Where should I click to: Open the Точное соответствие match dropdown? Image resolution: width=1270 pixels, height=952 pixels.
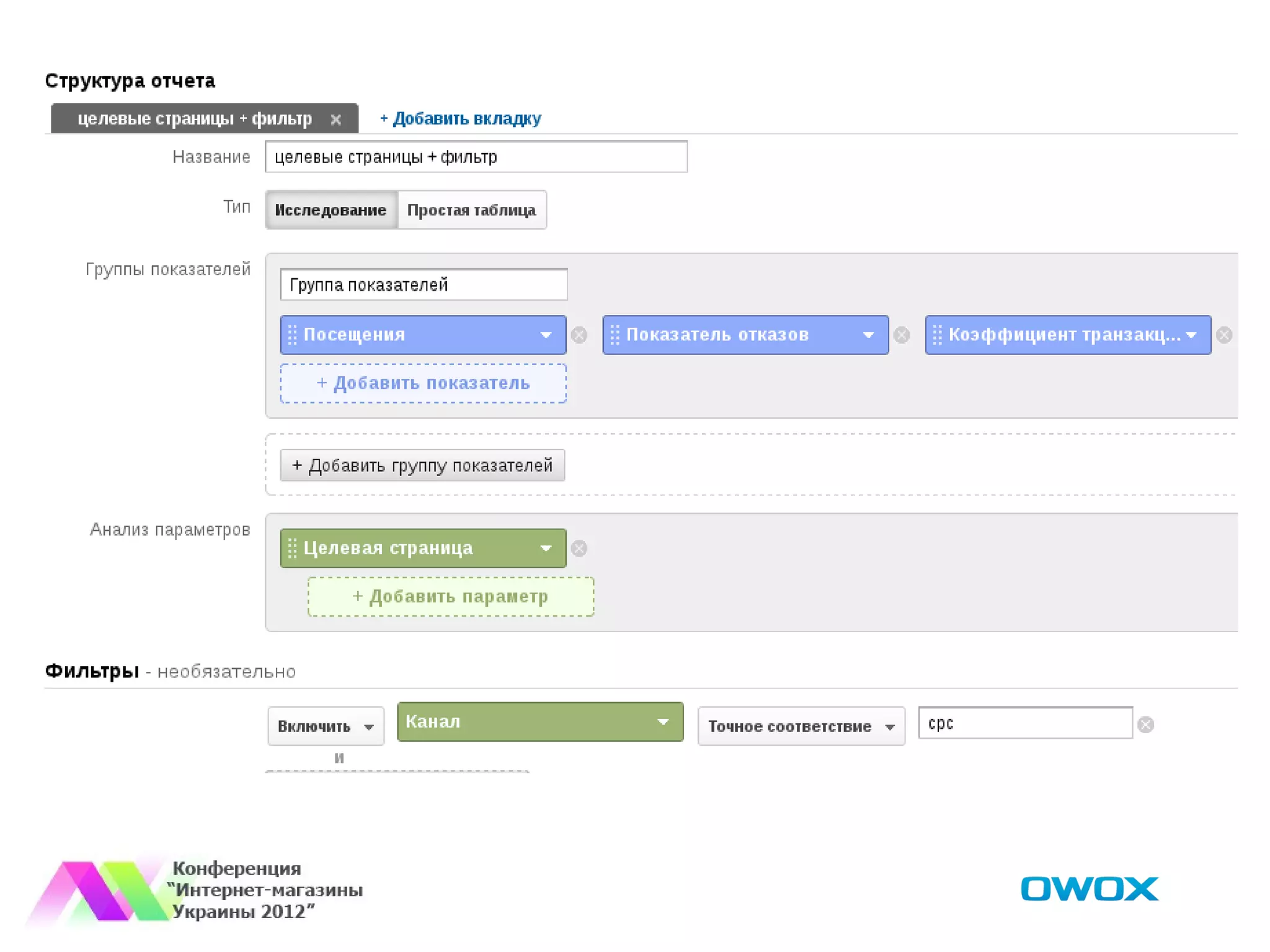(801, 726)
